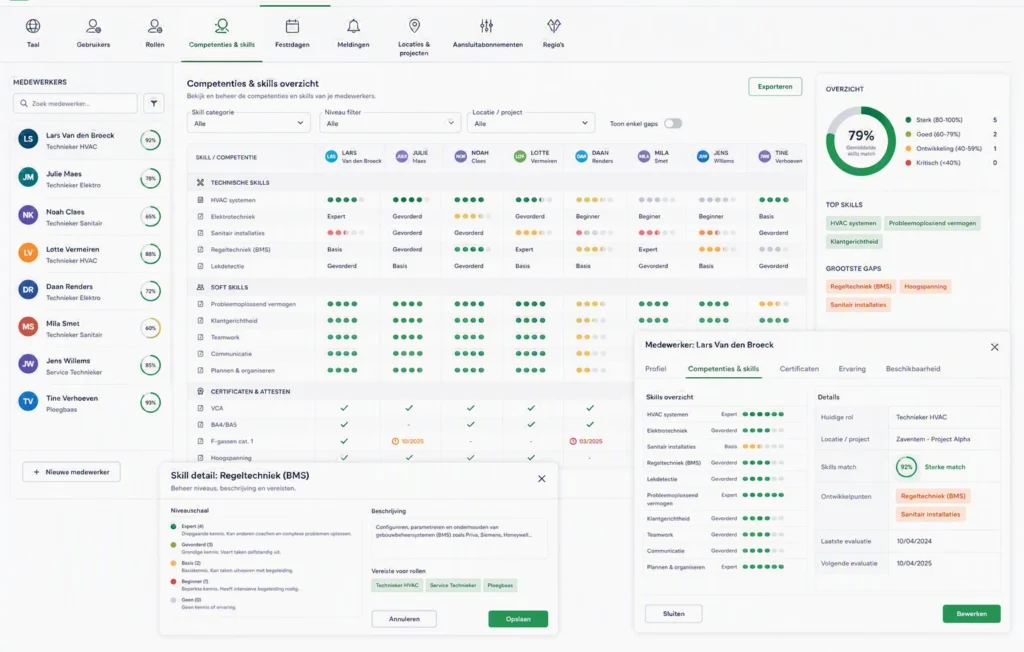Viewport: 1024px width, 652px height.
Task: Click the Probleemoplossend vermogen top skill tag
Action: point(933,223)
